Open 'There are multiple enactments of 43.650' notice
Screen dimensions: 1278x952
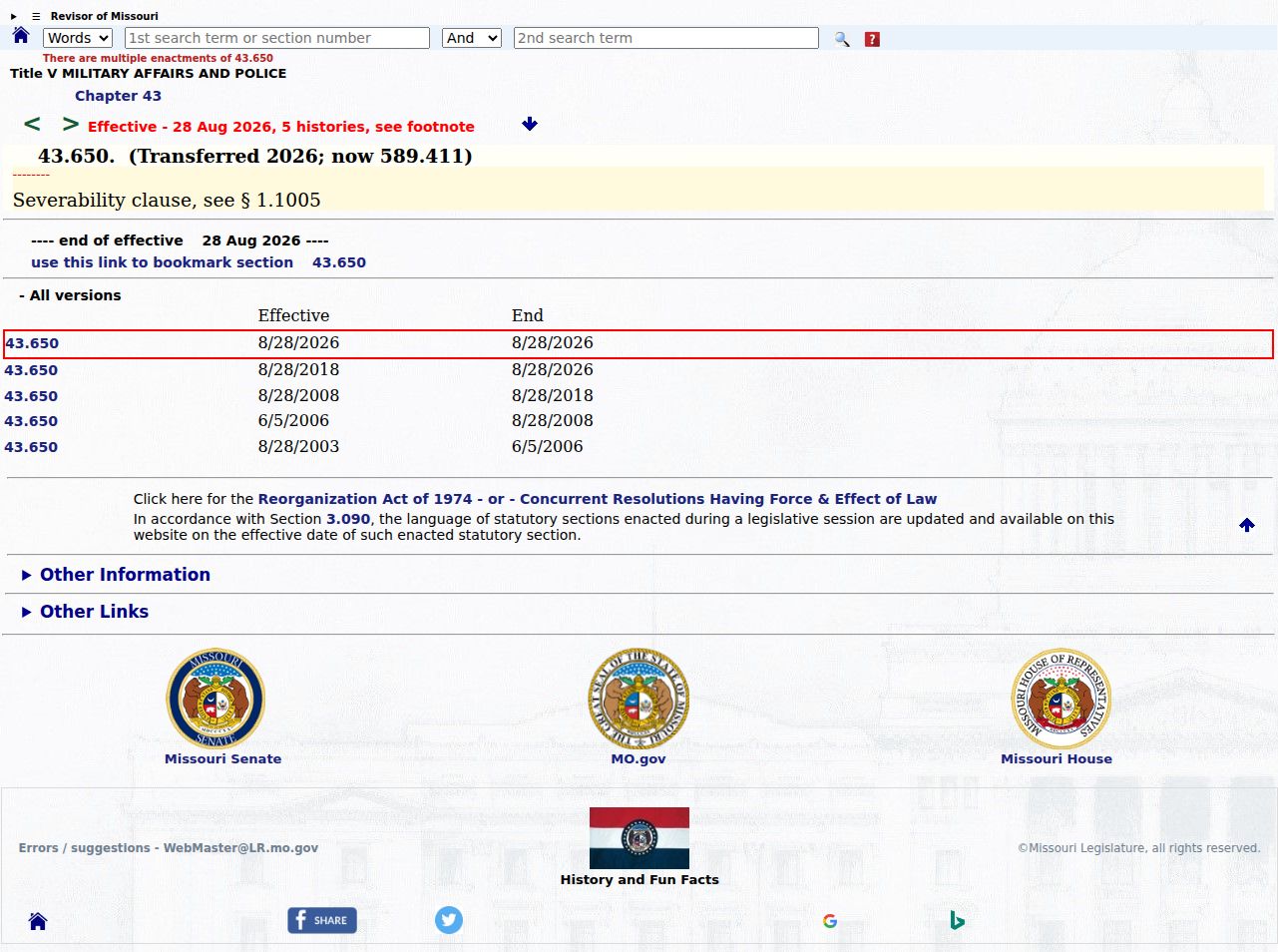point(158,58)
